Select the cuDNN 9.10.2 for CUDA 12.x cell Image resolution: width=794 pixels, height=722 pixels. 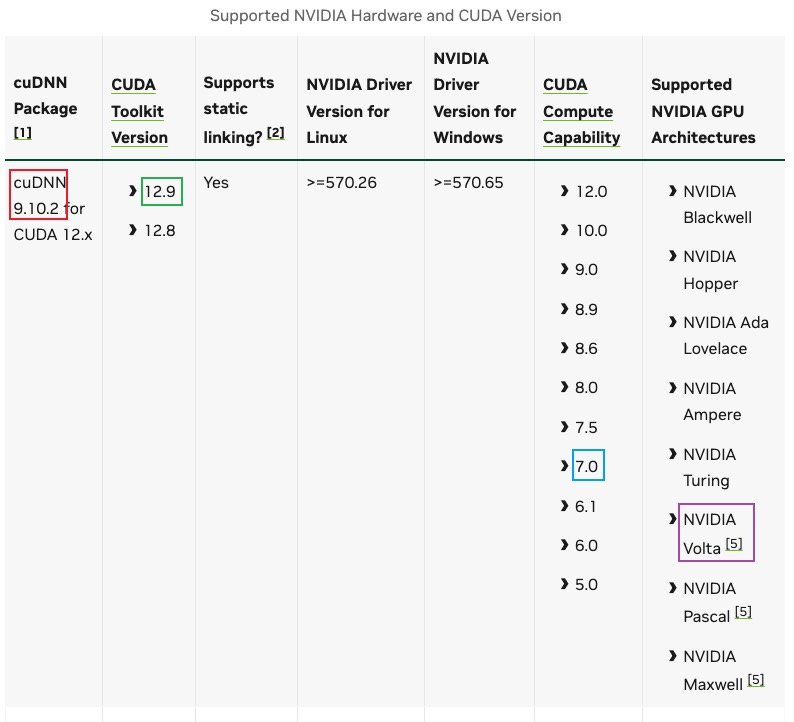[53, 209]
